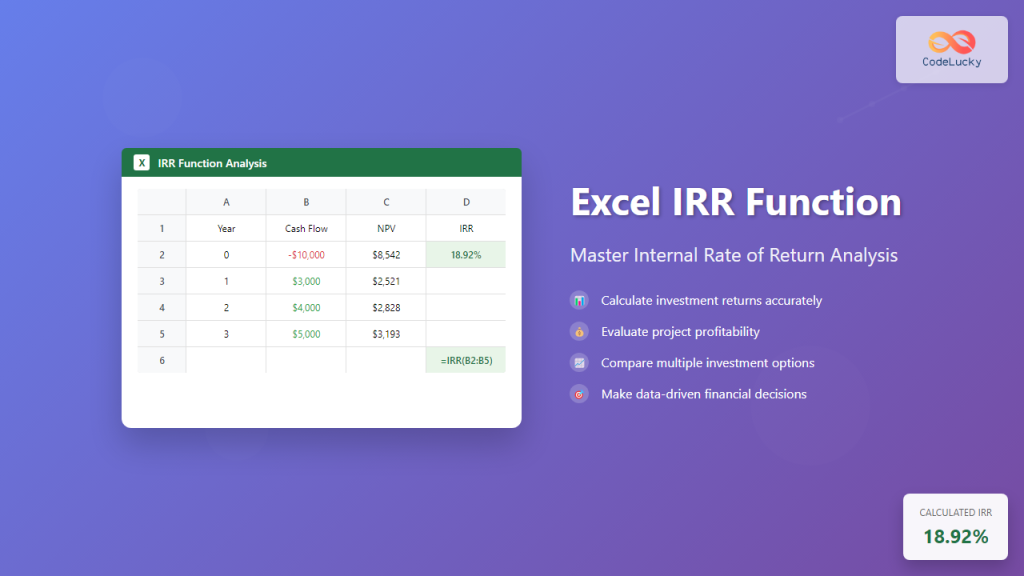The image size is (1024, 576).
Task: Click the trending chart icon beside compare investments
Action: pos(579,362)
